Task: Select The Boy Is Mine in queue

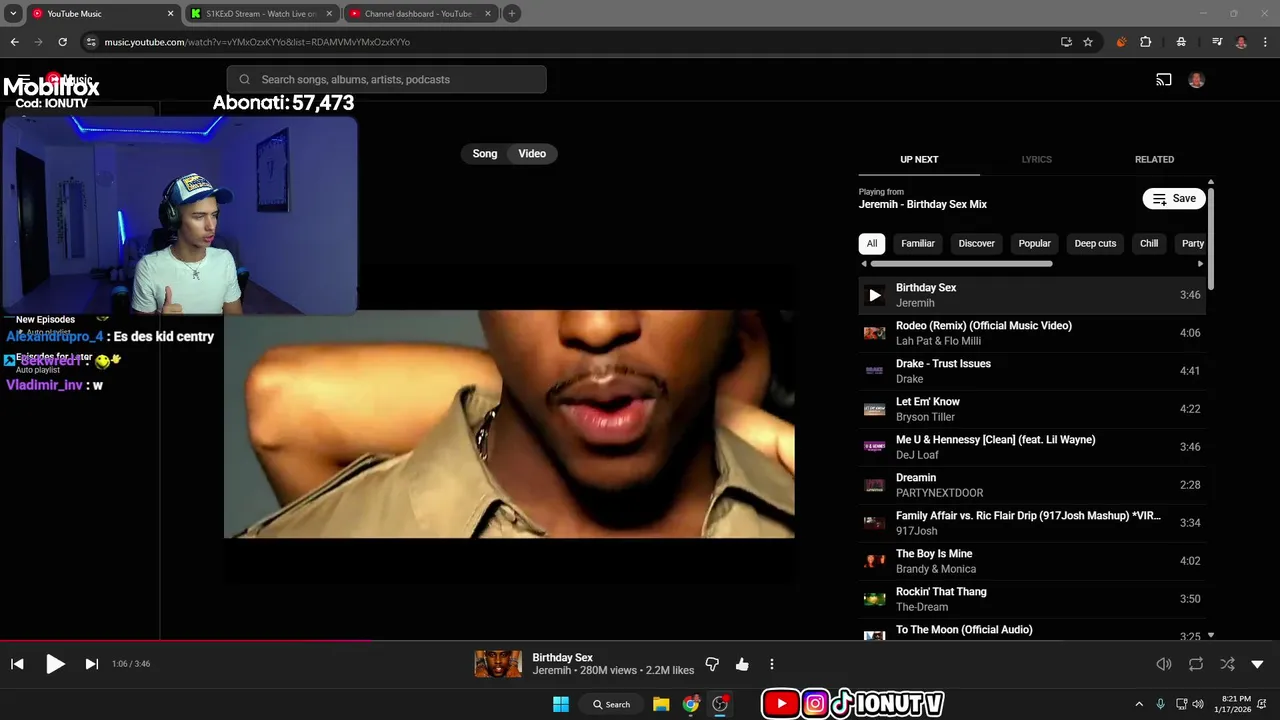Action: click(1032, 561)
